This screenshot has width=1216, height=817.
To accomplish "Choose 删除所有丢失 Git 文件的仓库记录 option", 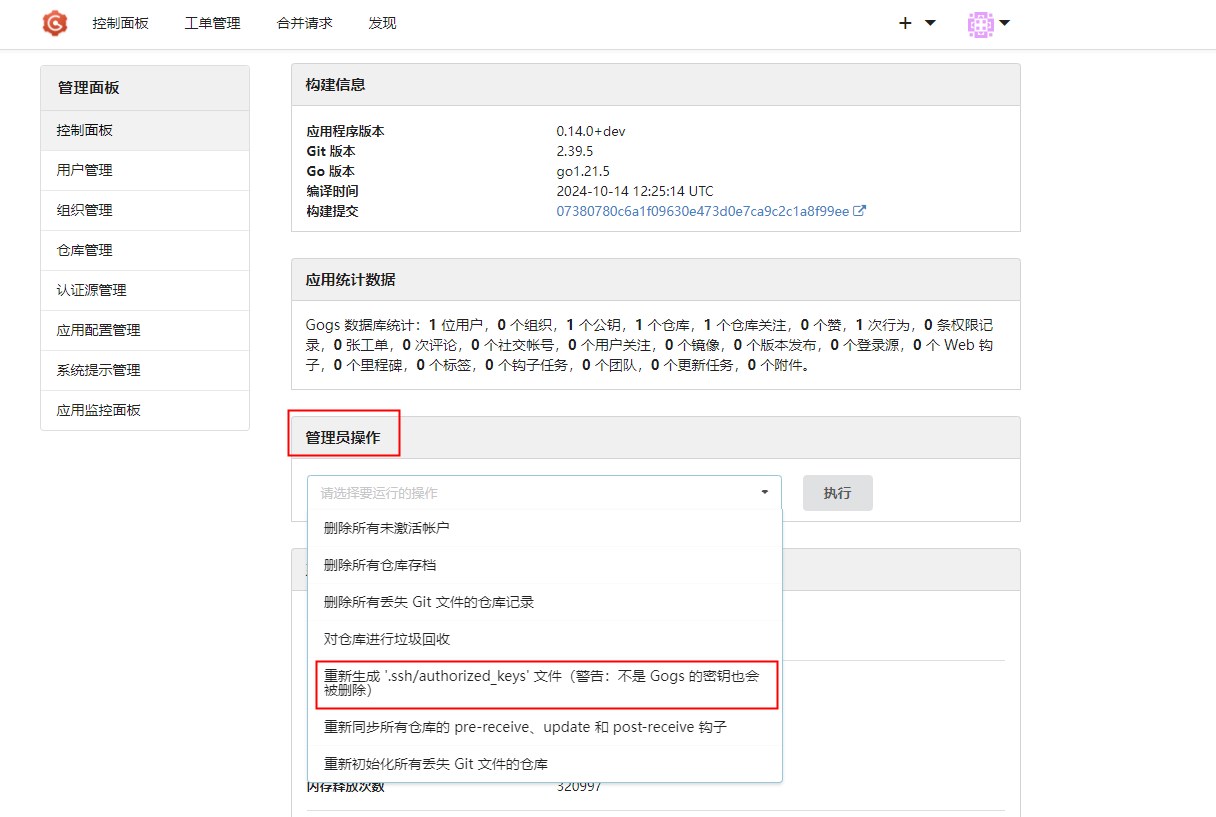I will click(x=544, y=602).
